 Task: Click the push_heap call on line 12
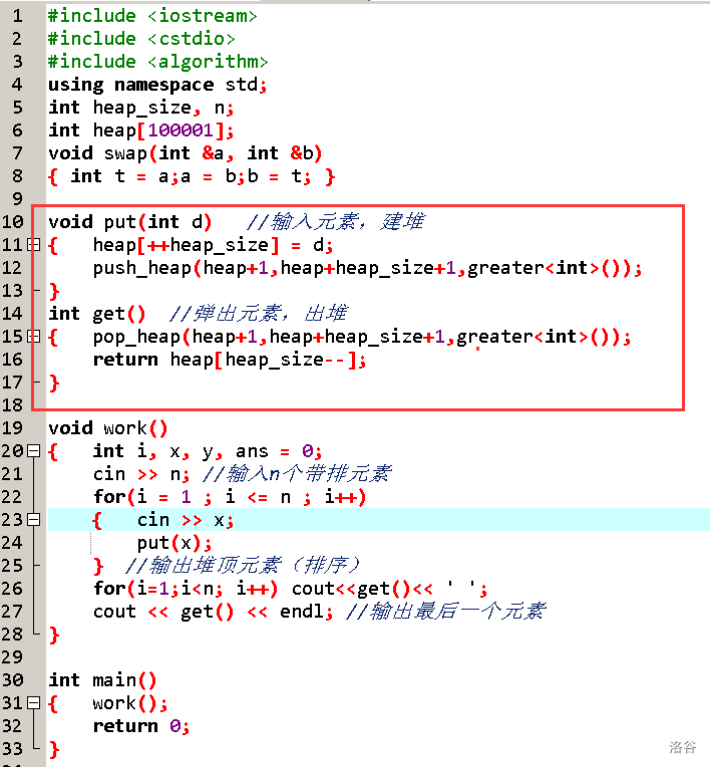tap(367, 268)
